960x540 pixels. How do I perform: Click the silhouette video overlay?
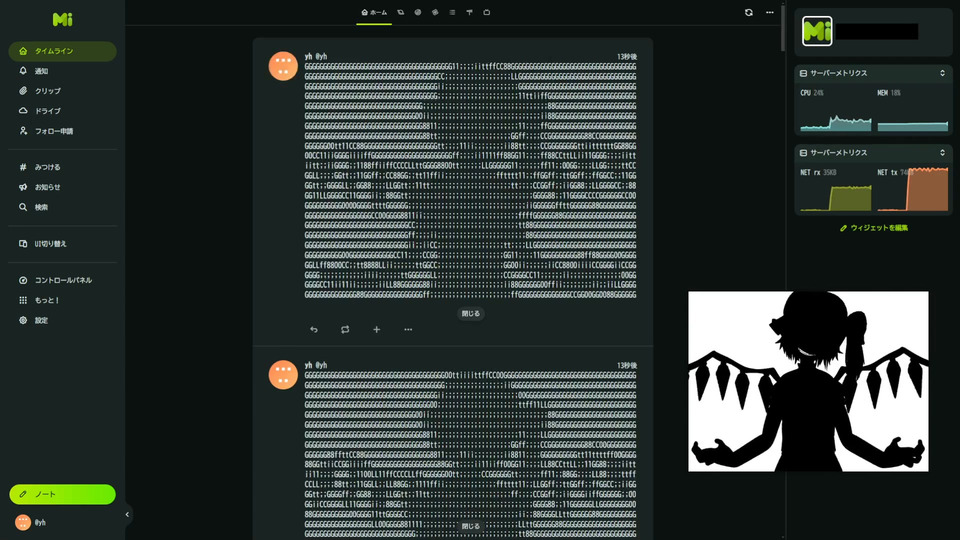(x=808, y=381)
